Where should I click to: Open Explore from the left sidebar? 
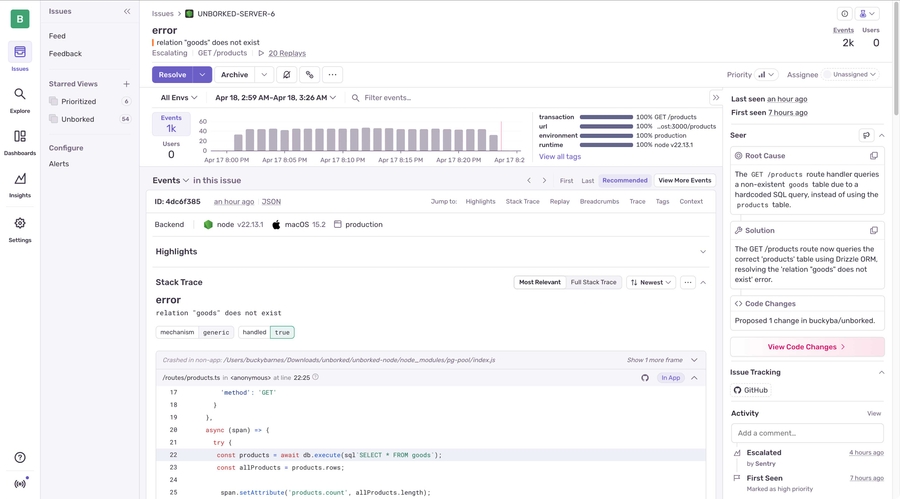tap(20, 98)
